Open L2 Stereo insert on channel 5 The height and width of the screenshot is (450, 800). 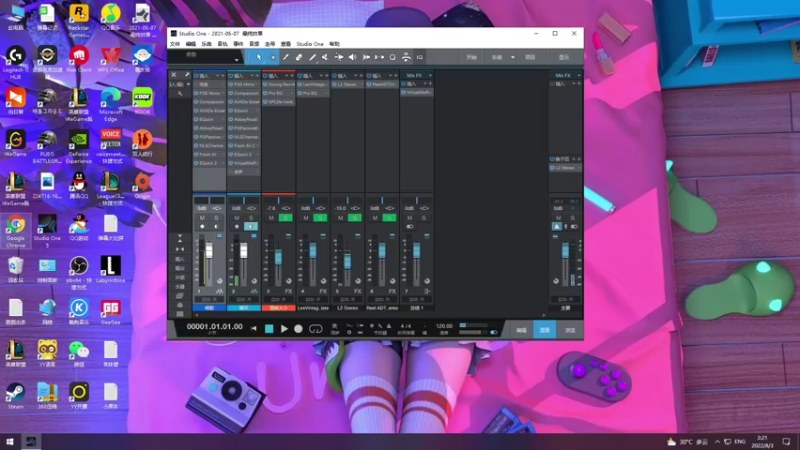point(348,84)
